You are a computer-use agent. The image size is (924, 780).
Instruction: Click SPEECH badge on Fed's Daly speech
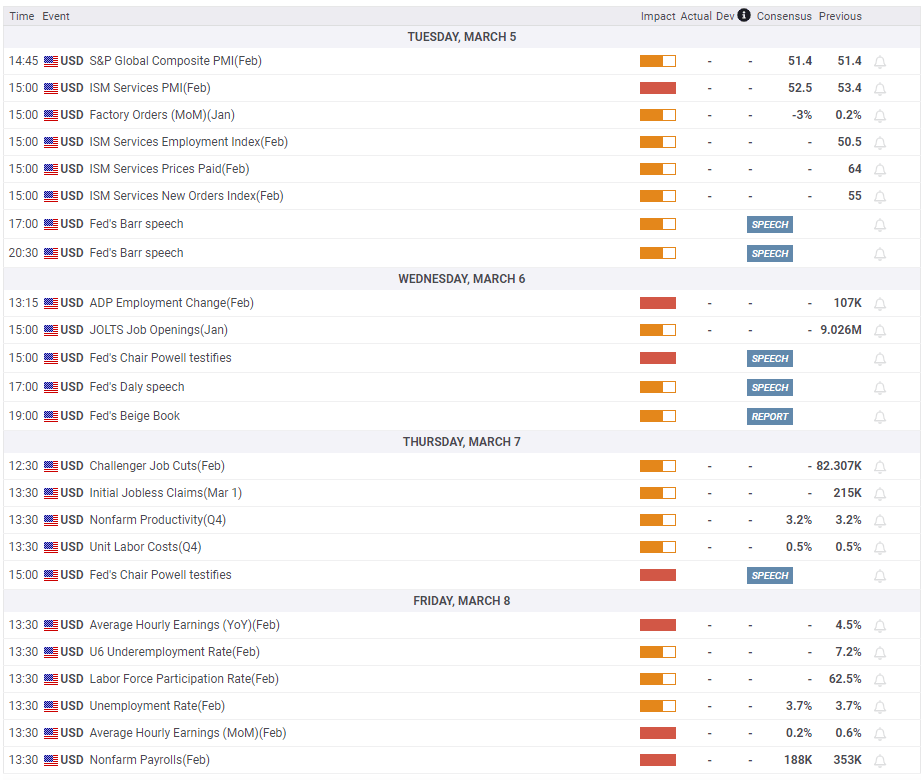coord(770,388)
